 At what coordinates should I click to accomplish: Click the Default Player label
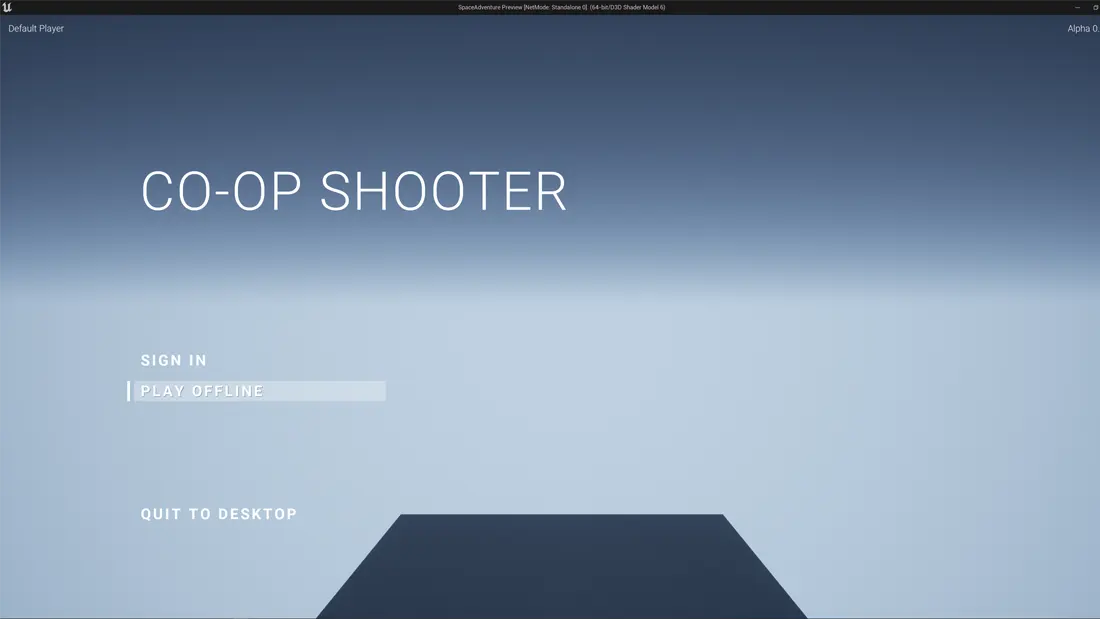click(x=36, y=29)
